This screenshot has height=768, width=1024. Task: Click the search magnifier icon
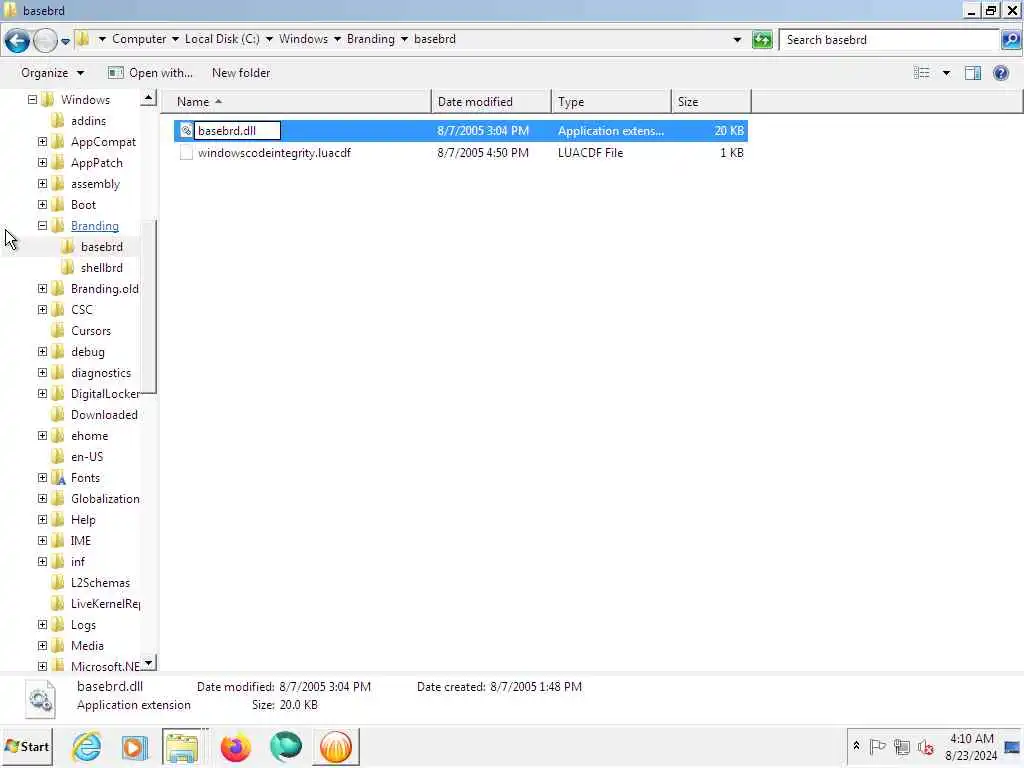(x=1010, y=40)
